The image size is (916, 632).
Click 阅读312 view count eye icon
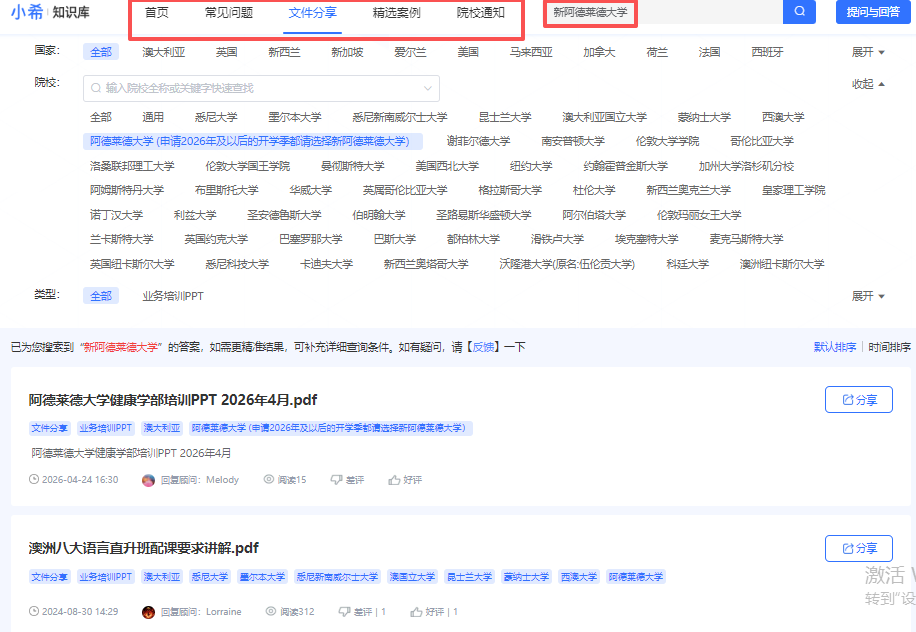270,611
